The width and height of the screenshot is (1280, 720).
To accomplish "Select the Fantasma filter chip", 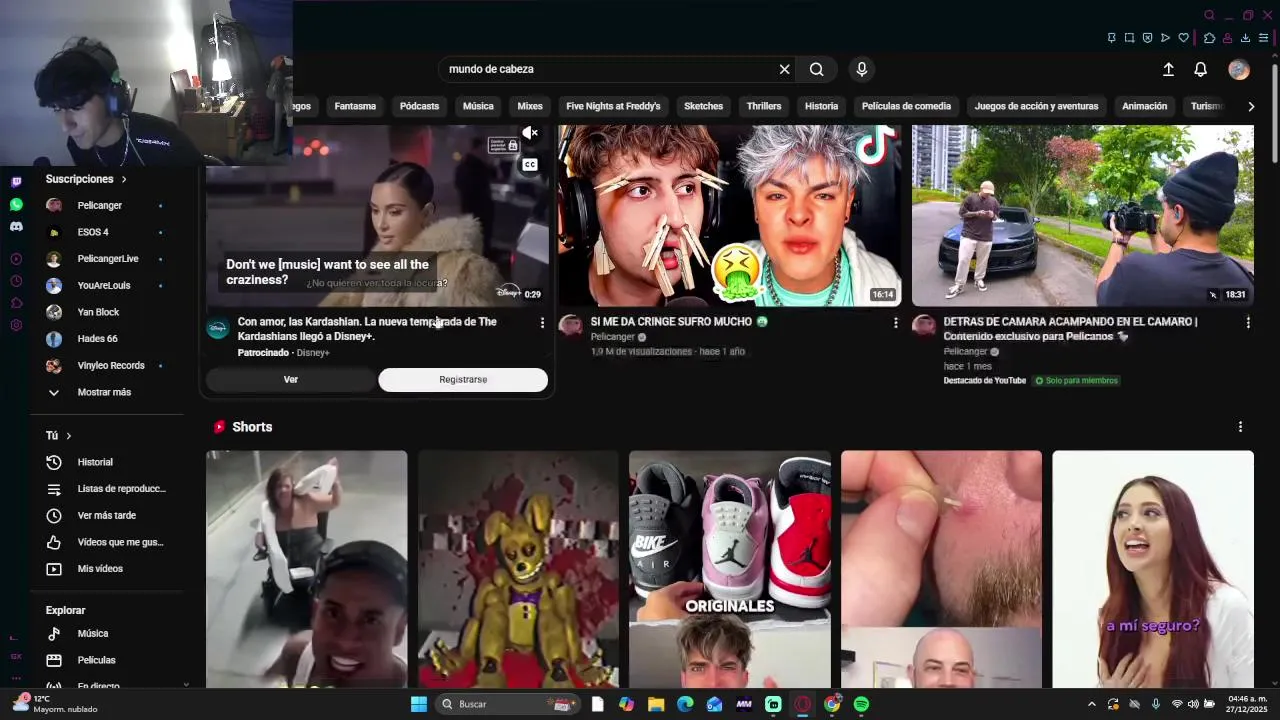I will click(355, 106).
